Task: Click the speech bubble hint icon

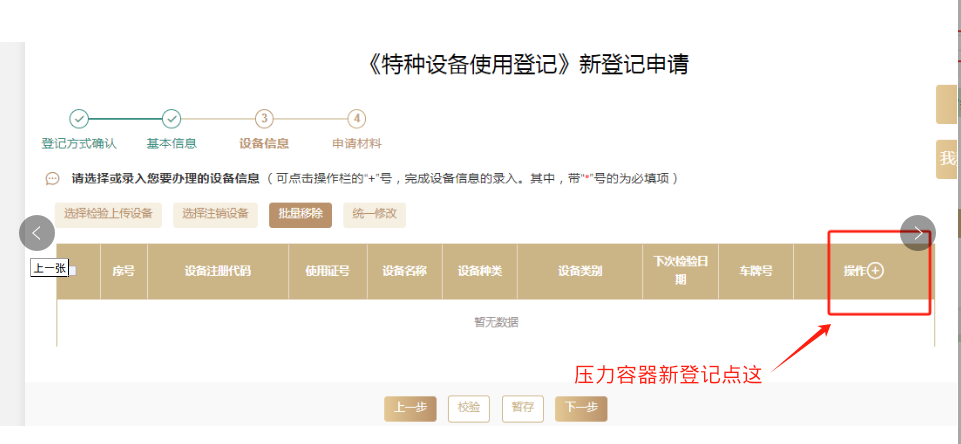Action: (x=53, y=179)
